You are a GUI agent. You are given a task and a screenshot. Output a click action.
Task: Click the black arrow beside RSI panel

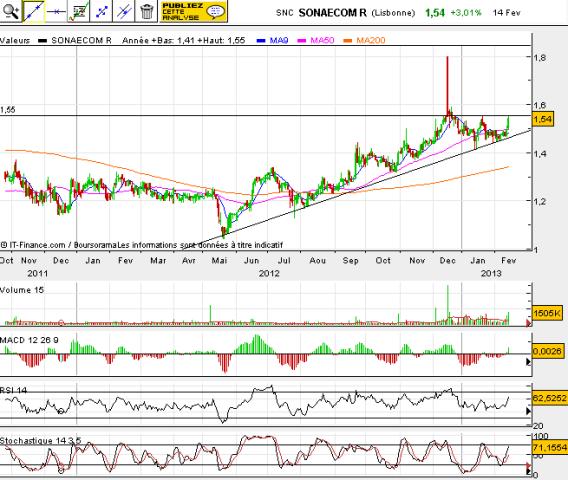pyautogui.click(x=529, y=411)
